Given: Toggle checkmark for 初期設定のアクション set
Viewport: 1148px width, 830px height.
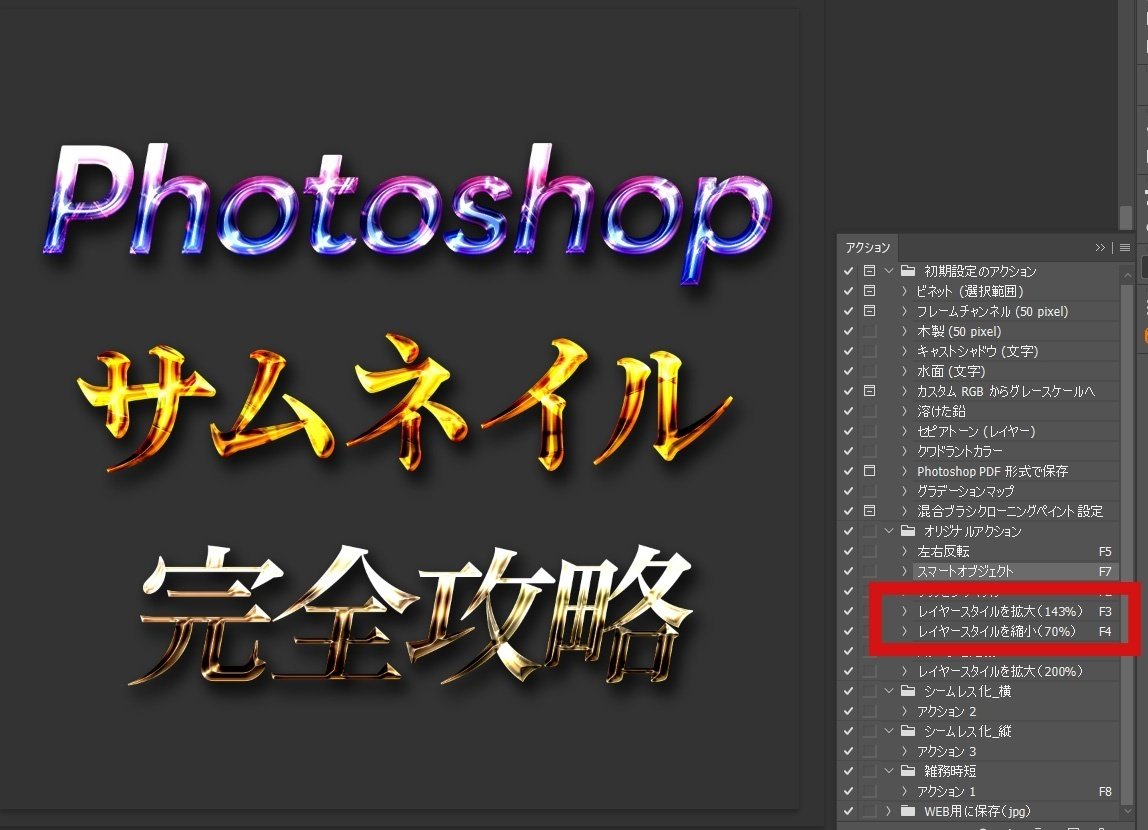Looking at the screenshot, I should pyautogui.click(x=849, y=271).
